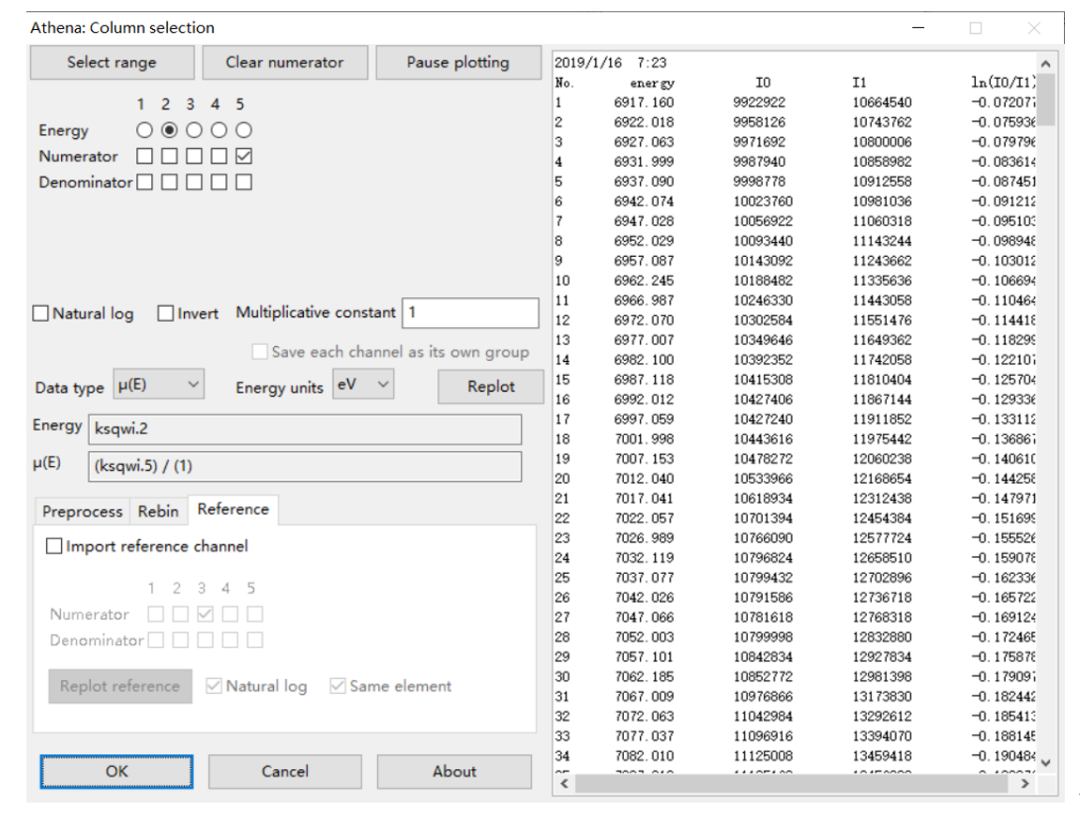This screenshot has height=814, width=1080.
Task: Select Energy column 3 radio button
Action: coord(196,130)
